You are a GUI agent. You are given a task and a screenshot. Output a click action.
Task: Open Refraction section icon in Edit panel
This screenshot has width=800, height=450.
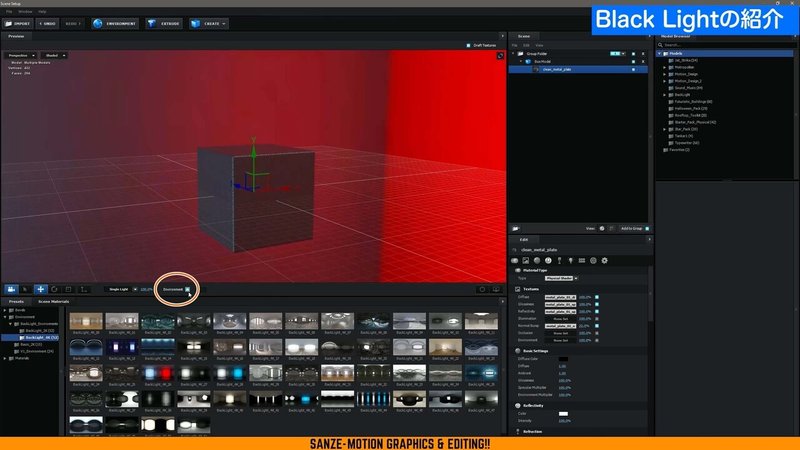(x=559, y=261)
